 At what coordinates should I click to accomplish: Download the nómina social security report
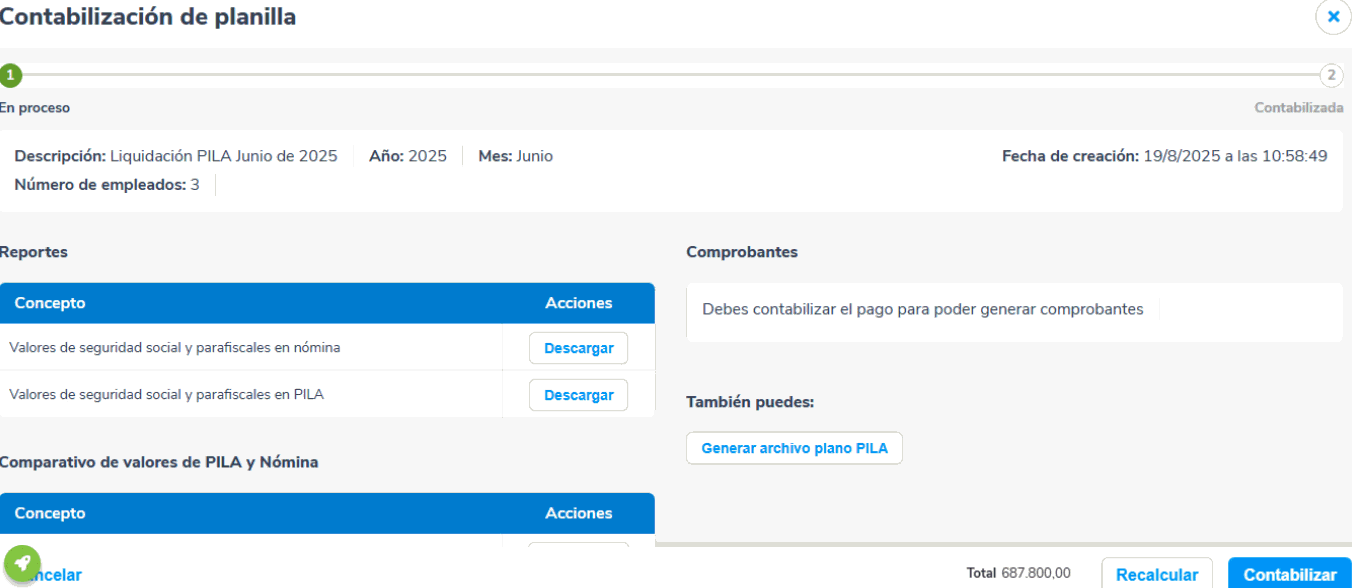coord(578,348)
